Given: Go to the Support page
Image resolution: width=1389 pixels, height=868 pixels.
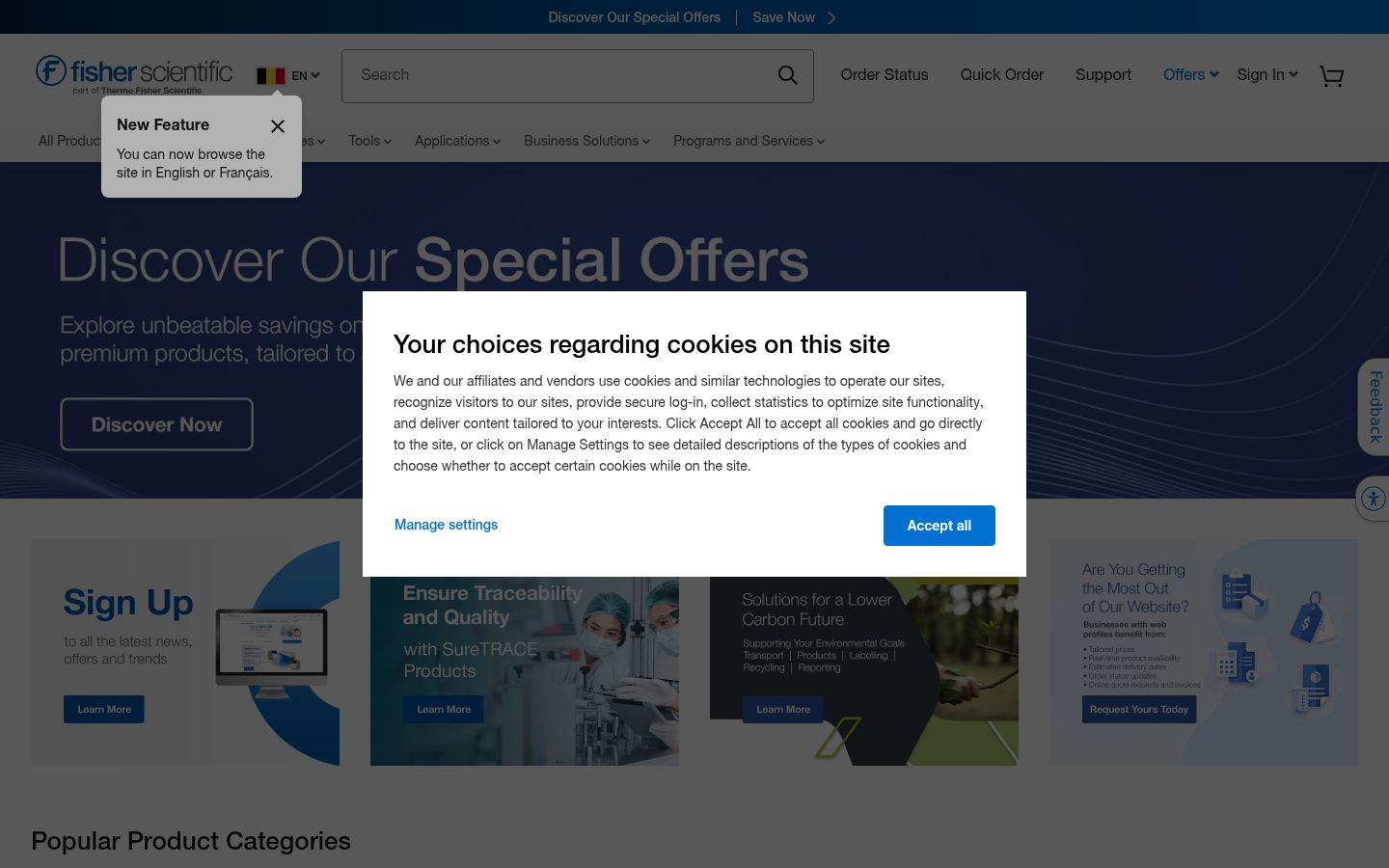Looking at the screenshot, I should [1103, 74].
